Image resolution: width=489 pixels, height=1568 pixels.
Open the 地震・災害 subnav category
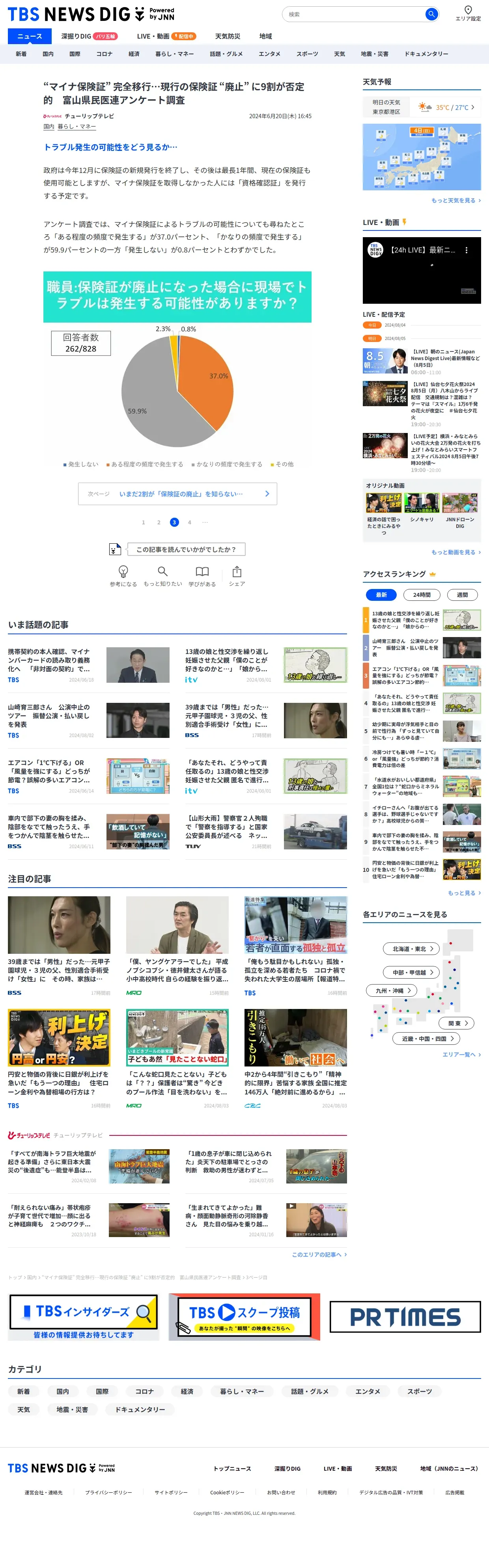coord(375,54)
